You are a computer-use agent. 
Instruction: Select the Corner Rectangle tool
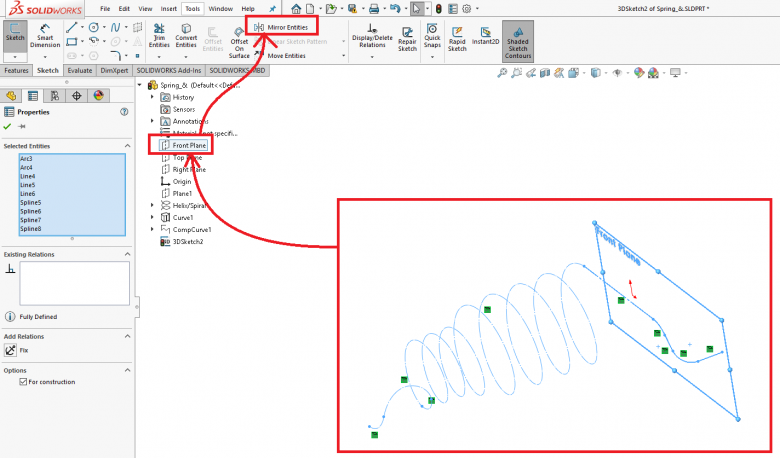pyautogui.click(x=72, y=42)
